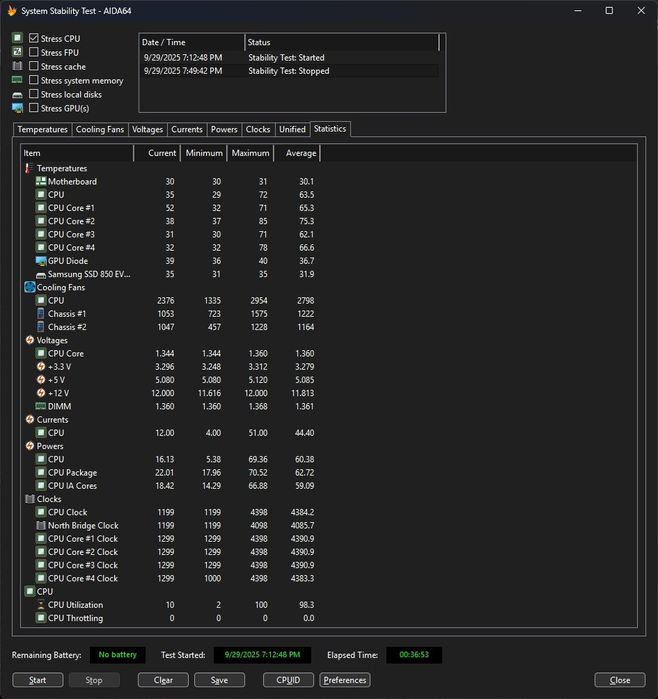
Task: Click the +5 V voltage icon
Action: 41,380
